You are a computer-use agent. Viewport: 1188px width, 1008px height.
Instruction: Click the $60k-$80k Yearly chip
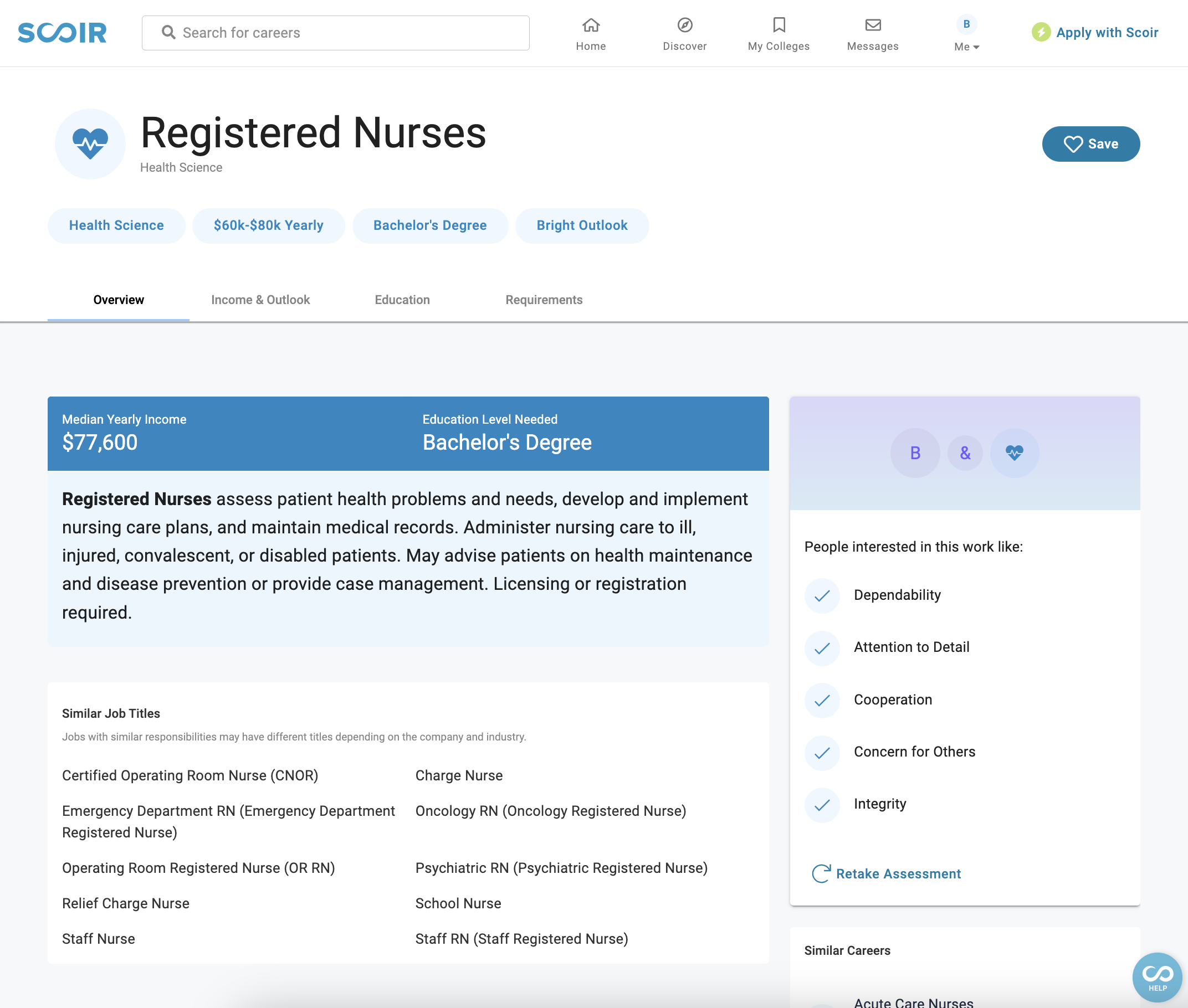coord(268,226)
